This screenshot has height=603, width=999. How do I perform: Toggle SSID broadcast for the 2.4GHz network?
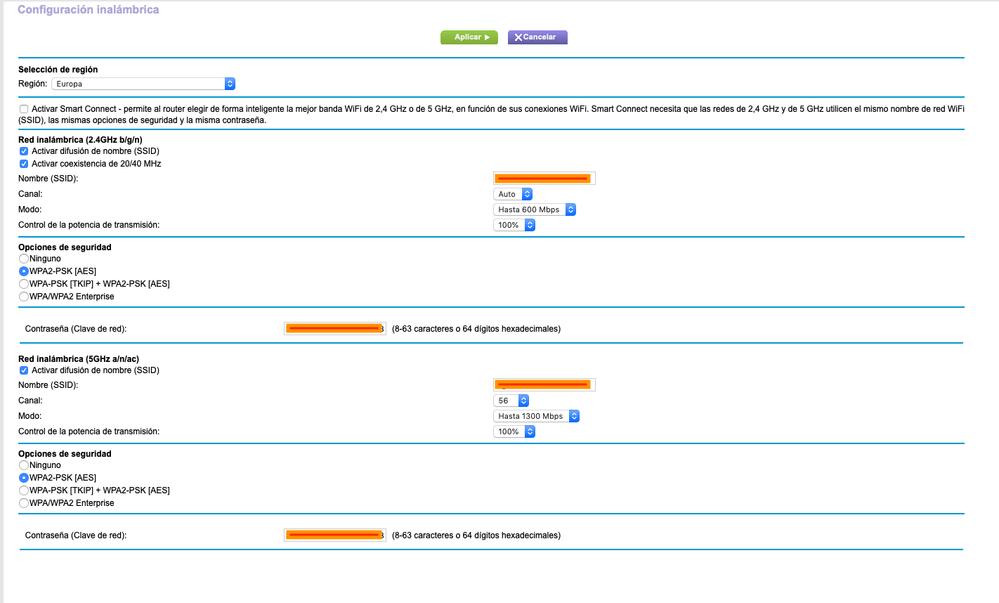[x=24, y=151]
